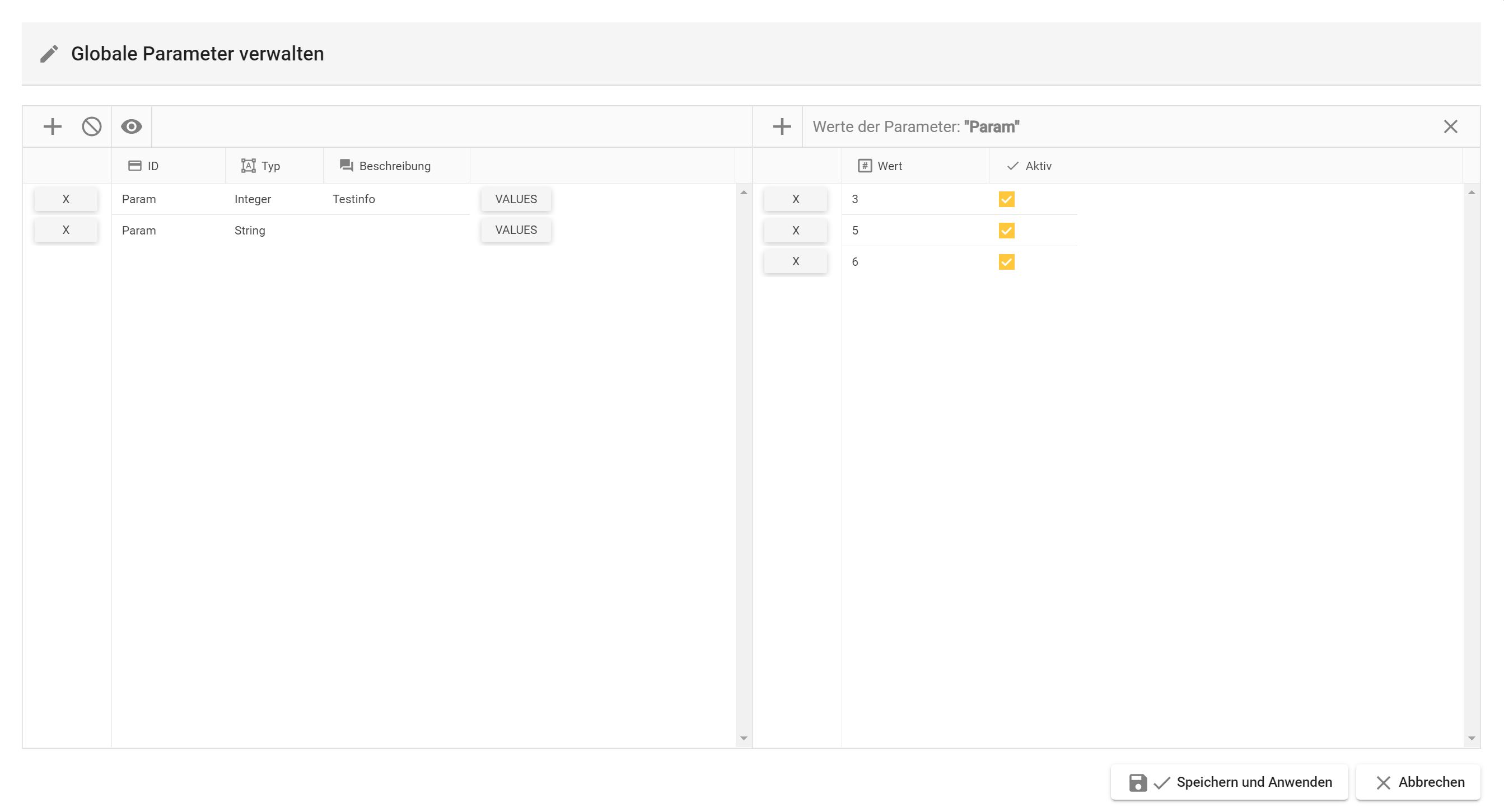Image resolution: width=1504 pixels, height=812 pixels.
Task: Remove value 6 with X button
Action: point(795,261)
